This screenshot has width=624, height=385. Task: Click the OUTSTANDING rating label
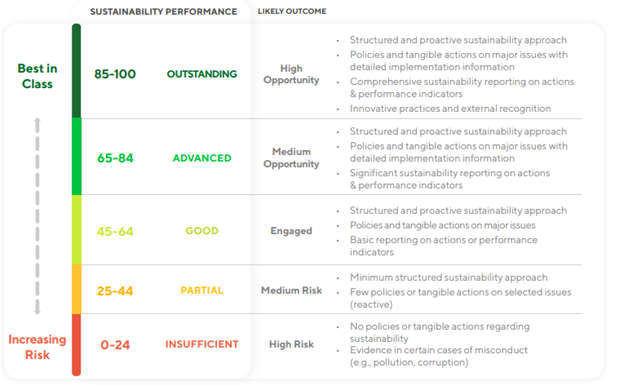pyautogui.click(x=202, y=74)
